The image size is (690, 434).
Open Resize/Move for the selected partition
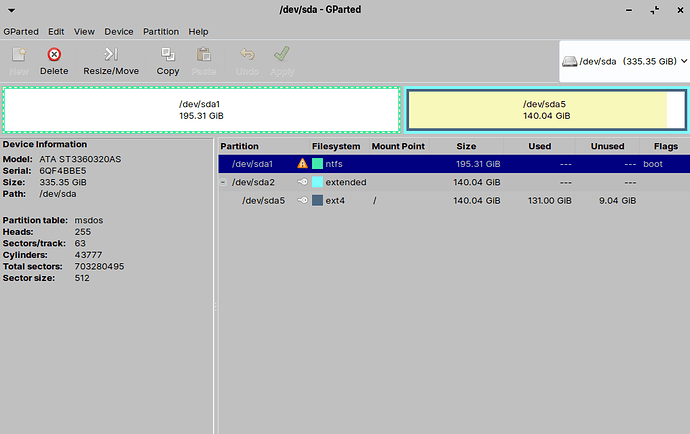point(111,61)
